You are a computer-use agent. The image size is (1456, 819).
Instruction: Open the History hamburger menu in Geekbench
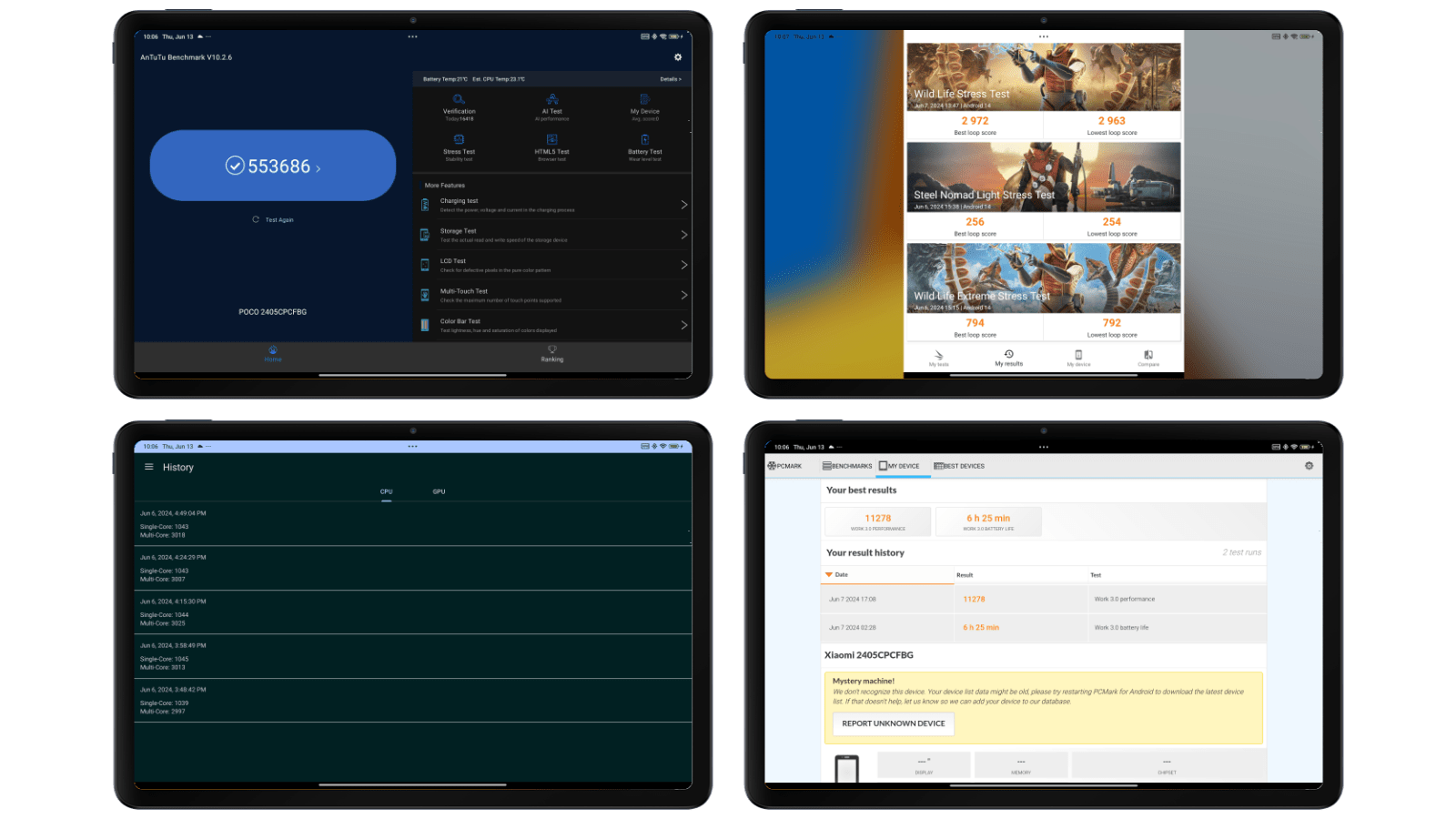pos(148,467)
